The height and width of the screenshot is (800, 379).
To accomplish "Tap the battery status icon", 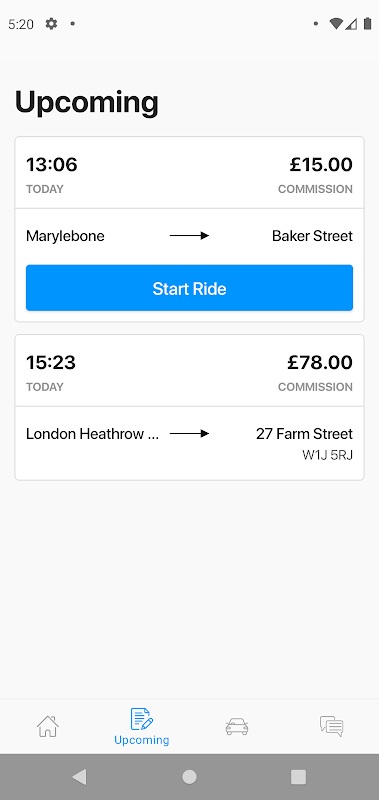I will coord(367,23).
